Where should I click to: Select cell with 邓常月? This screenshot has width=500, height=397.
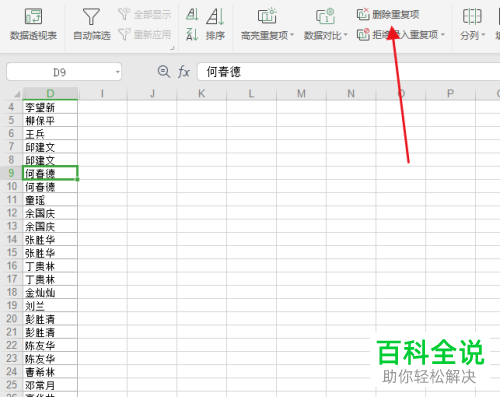(50, 385)
